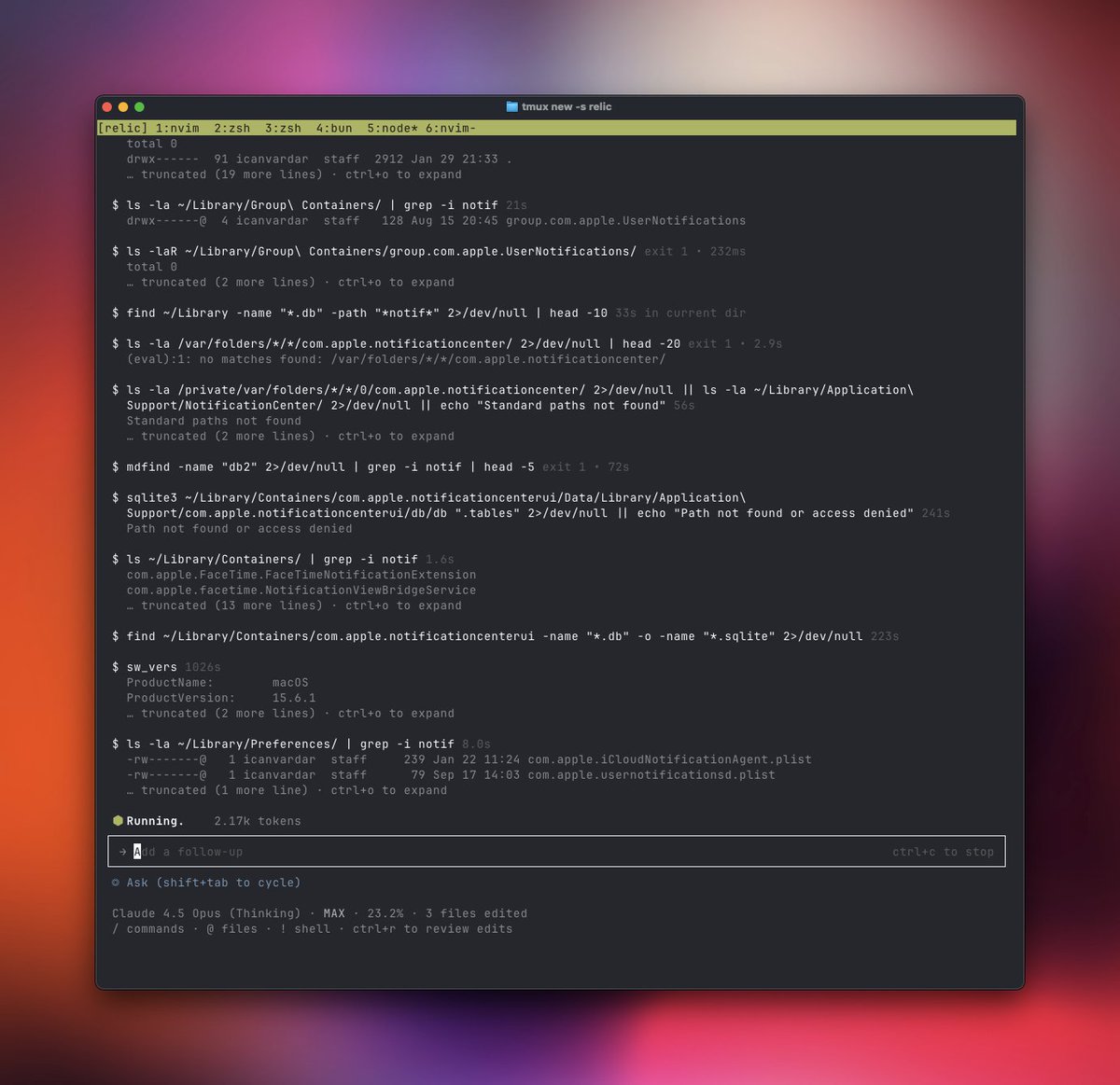Click the circular icon before Ask mode
The height and width of the screenshot is (1085, 1120).
coord(116,883)
